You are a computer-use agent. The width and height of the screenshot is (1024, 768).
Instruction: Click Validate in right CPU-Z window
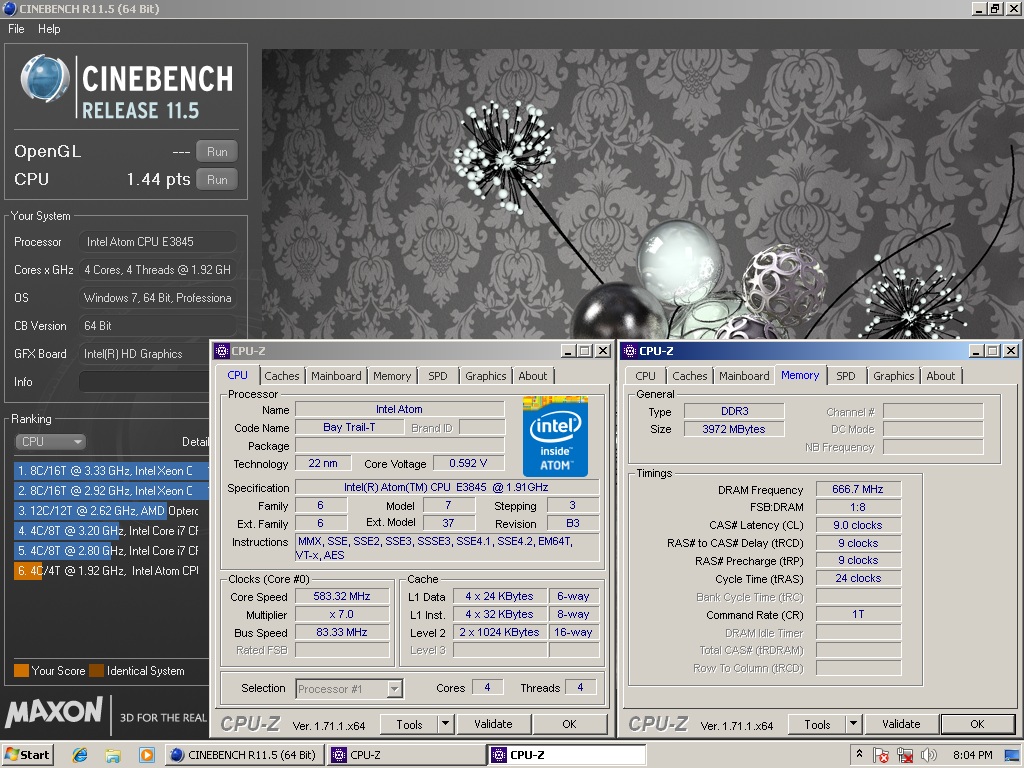point(901,724)
